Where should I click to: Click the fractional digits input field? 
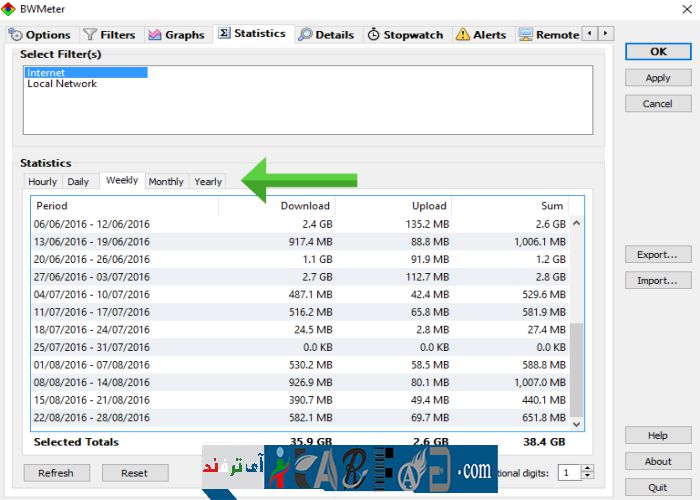pyautogui.click(x=568, y=472)
